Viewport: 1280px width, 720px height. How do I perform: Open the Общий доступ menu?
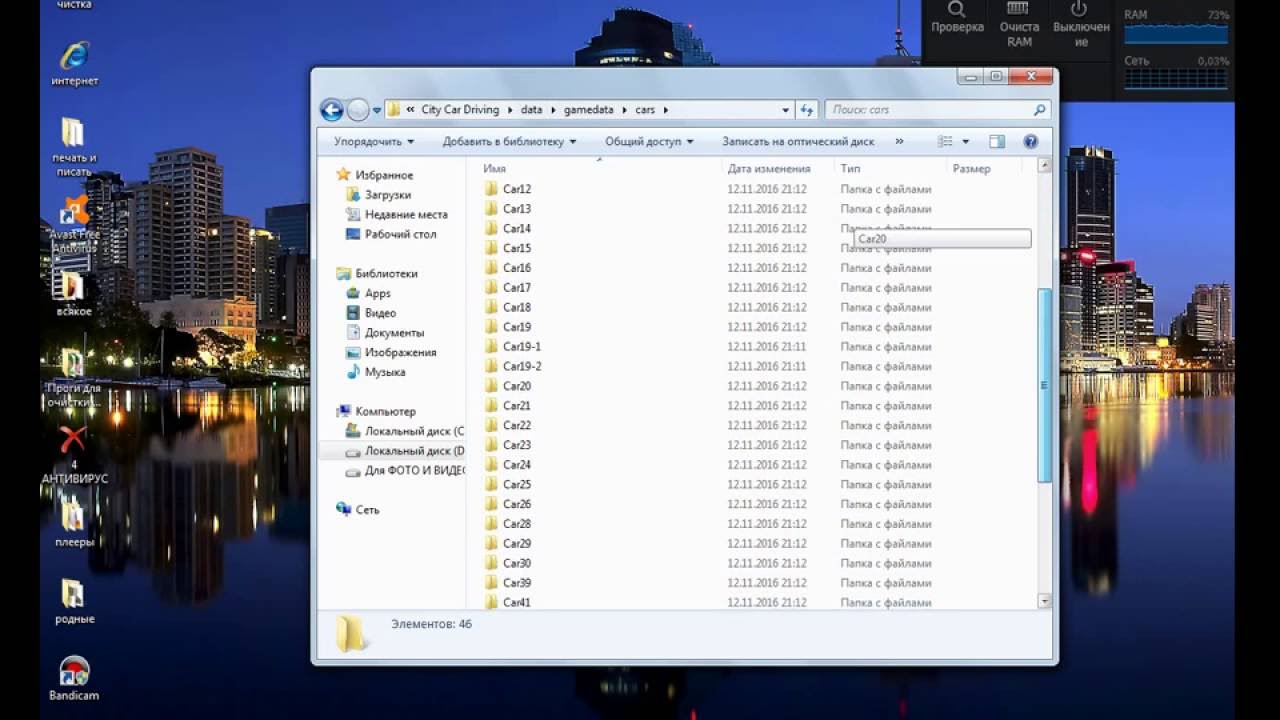(x=649, y=142)
